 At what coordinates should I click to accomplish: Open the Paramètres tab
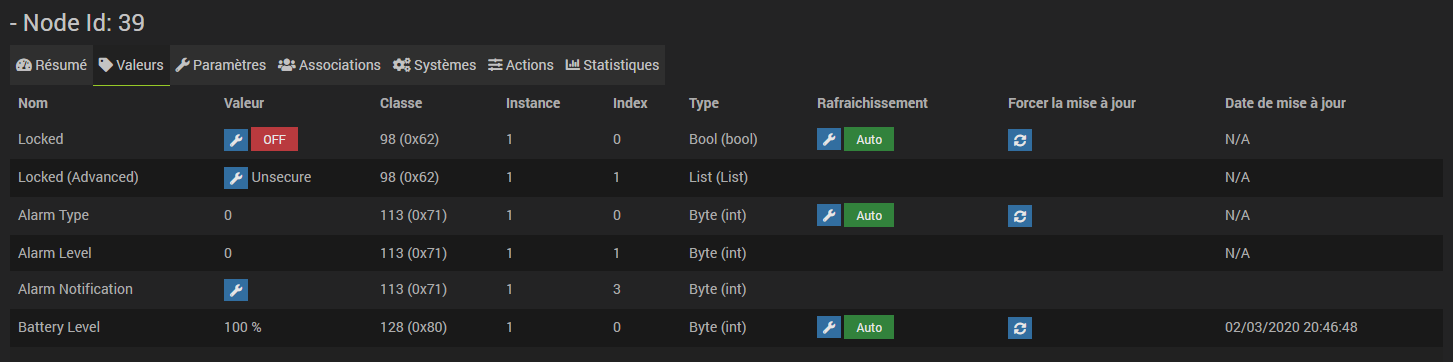coord(220,65)
